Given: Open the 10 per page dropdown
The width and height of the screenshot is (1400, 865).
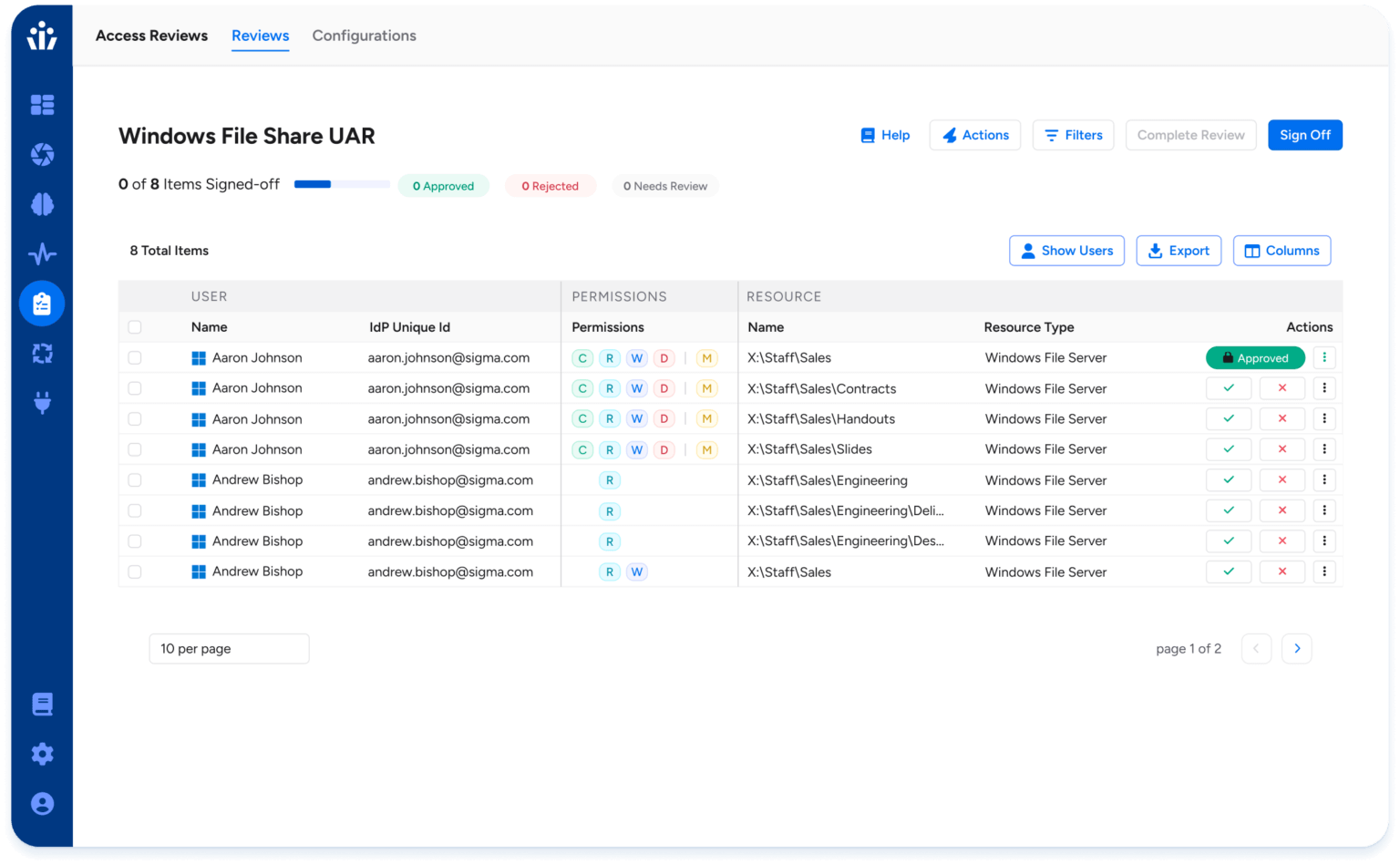Looking at the screenshot, I should click(229, 649).
